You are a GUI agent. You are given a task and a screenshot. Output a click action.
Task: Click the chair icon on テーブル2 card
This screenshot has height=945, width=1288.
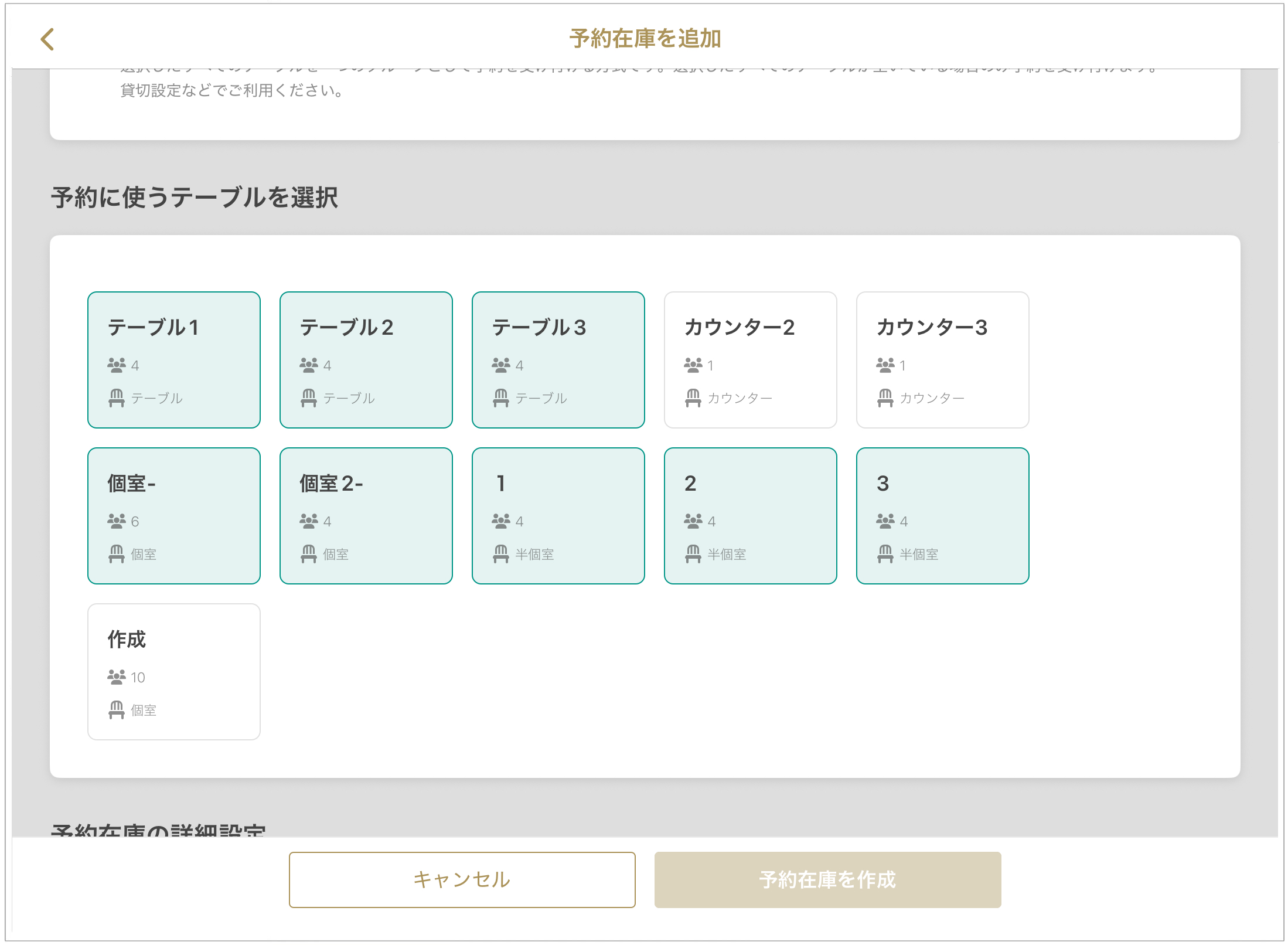pyautogui.click(x=309, y=398)
